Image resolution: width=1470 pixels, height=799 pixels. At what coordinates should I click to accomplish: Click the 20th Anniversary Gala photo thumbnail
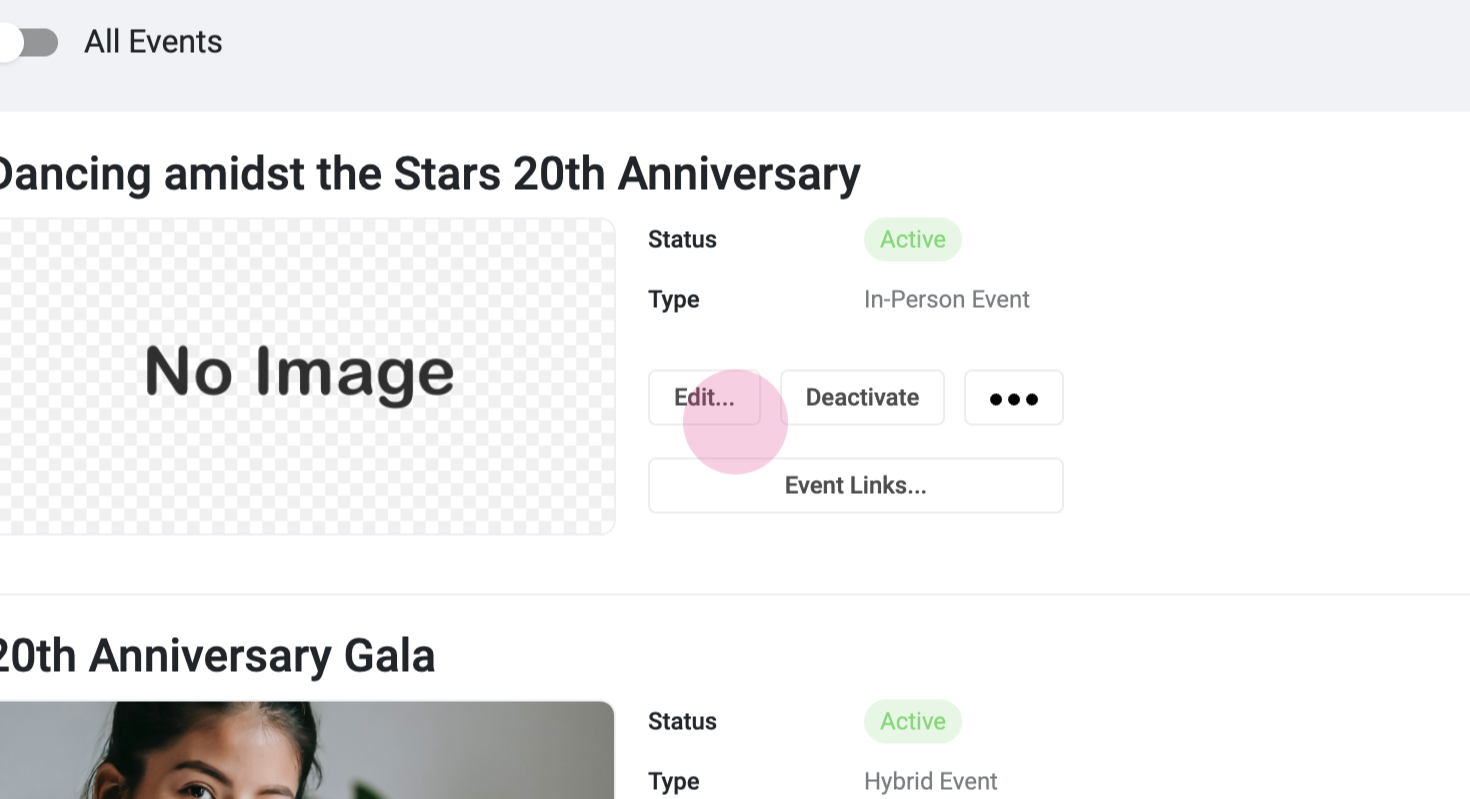[300, 750]
